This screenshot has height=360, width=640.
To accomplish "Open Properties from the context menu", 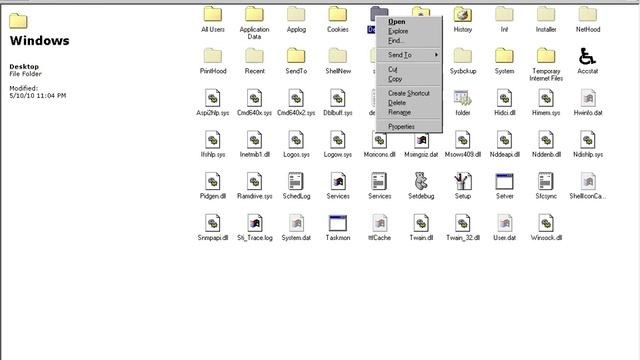I will pos(409,127).
